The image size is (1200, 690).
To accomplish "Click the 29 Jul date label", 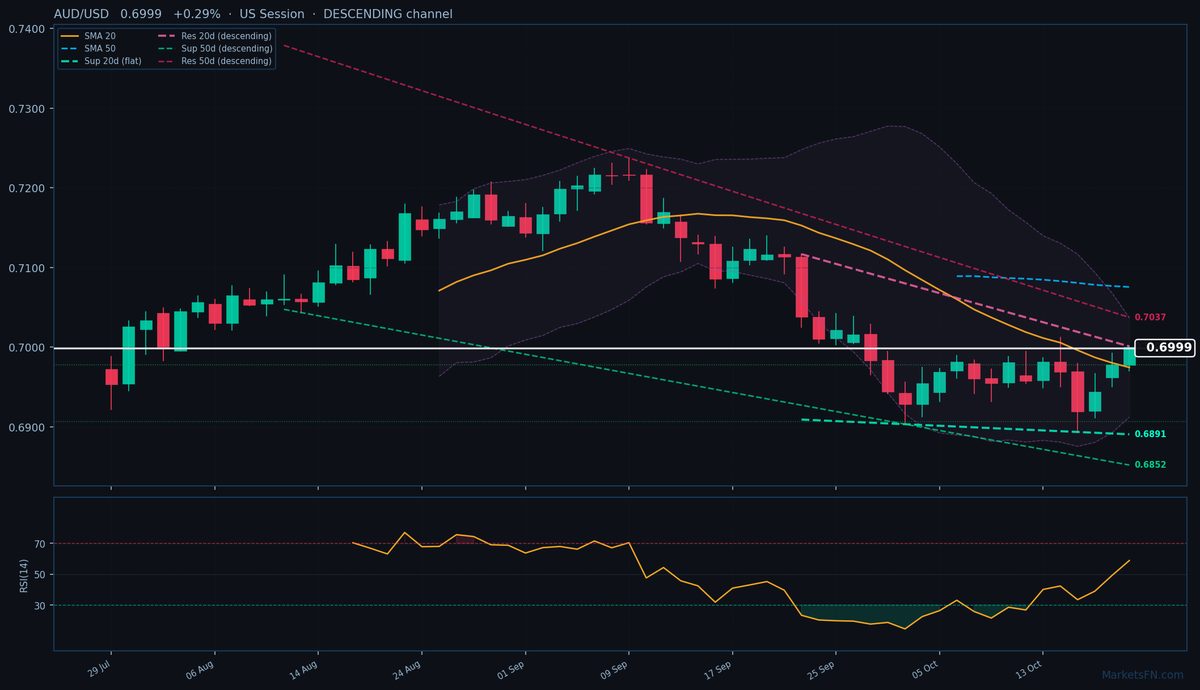I will (x=97, y=668).
